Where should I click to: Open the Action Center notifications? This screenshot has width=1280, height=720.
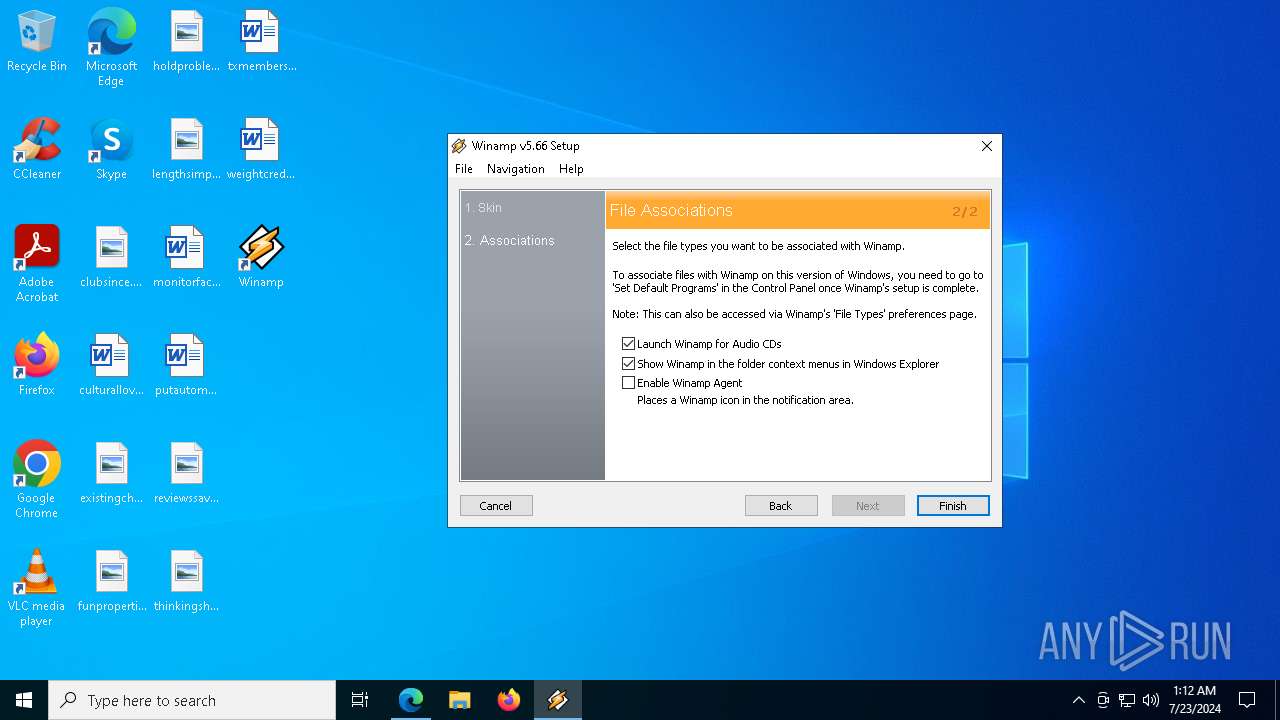[1247, 700]
